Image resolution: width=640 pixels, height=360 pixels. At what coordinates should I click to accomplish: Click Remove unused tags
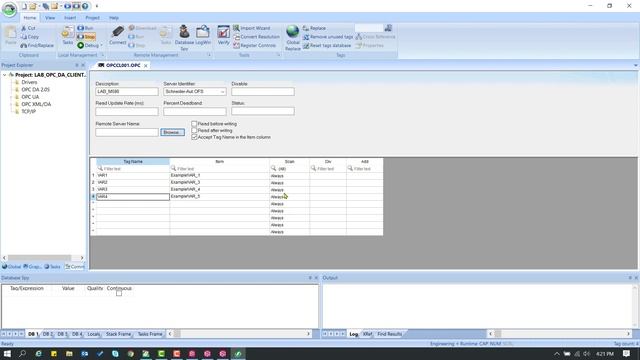(x=328, y=37)
